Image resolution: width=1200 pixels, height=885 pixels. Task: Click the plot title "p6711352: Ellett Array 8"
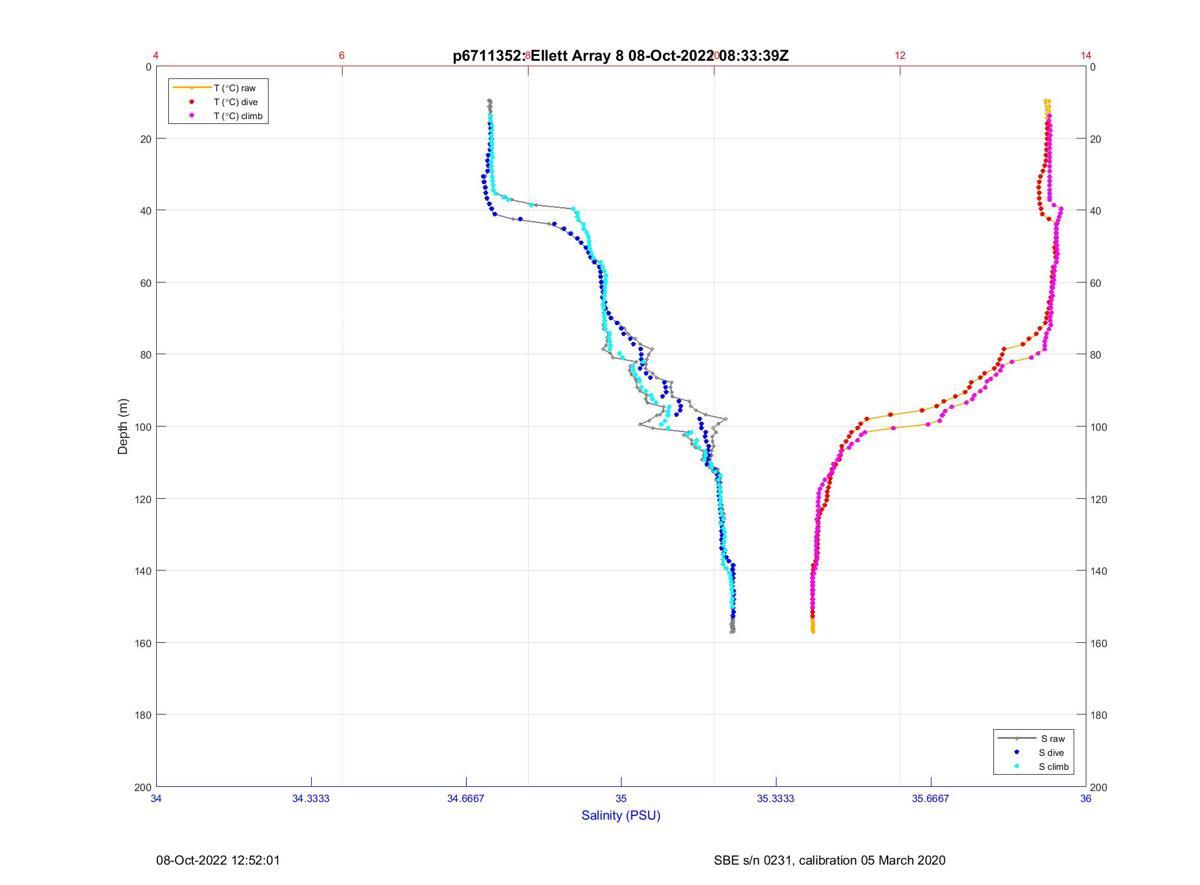tap(538, 55)
